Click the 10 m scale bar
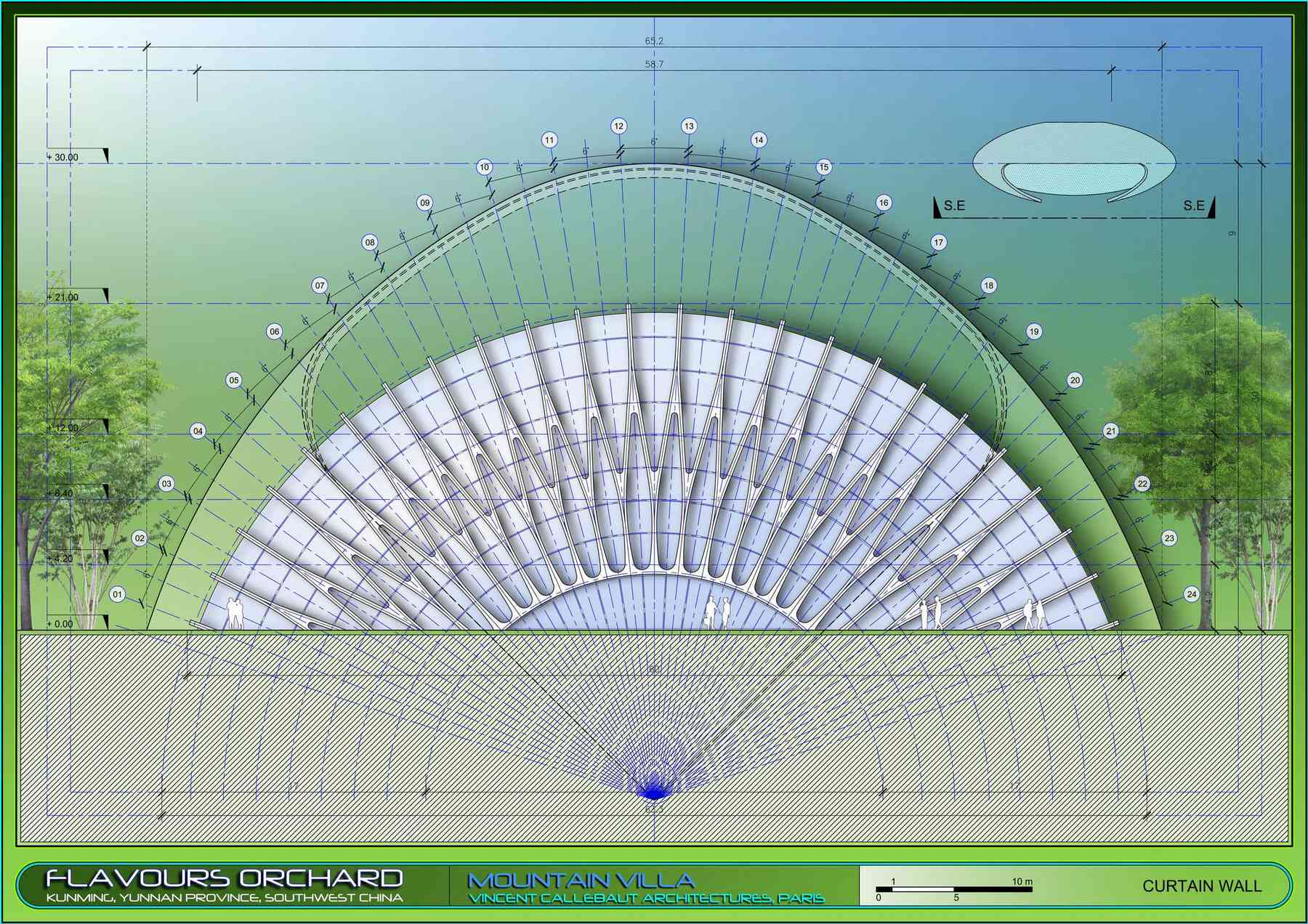Screen dimensions: 1308x924 pyautogui.click(x=953, y=889)
